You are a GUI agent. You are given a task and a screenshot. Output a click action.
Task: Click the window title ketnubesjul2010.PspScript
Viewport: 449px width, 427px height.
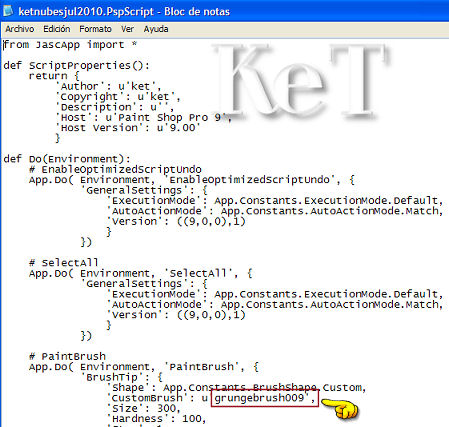click(x=86, y=12)
